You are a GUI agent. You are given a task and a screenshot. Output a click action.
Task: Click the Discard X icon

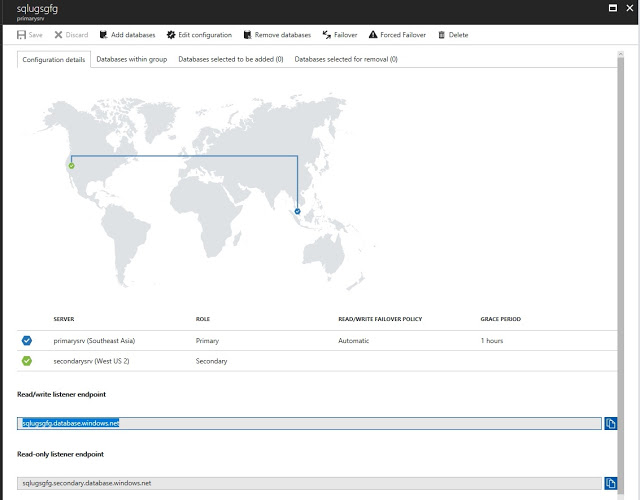58,35
